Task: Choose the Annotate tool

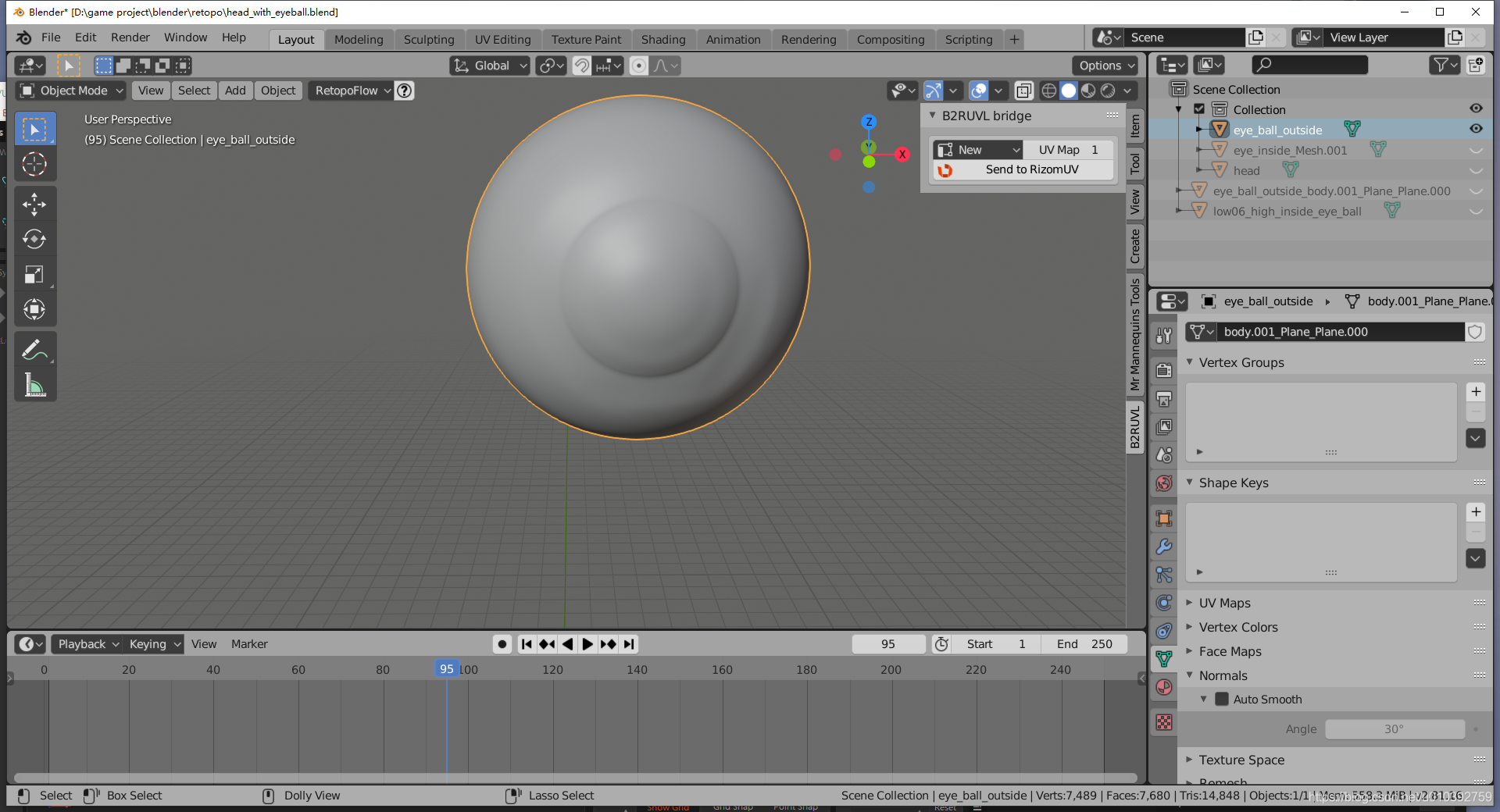Action: click(x=34, y=350)
